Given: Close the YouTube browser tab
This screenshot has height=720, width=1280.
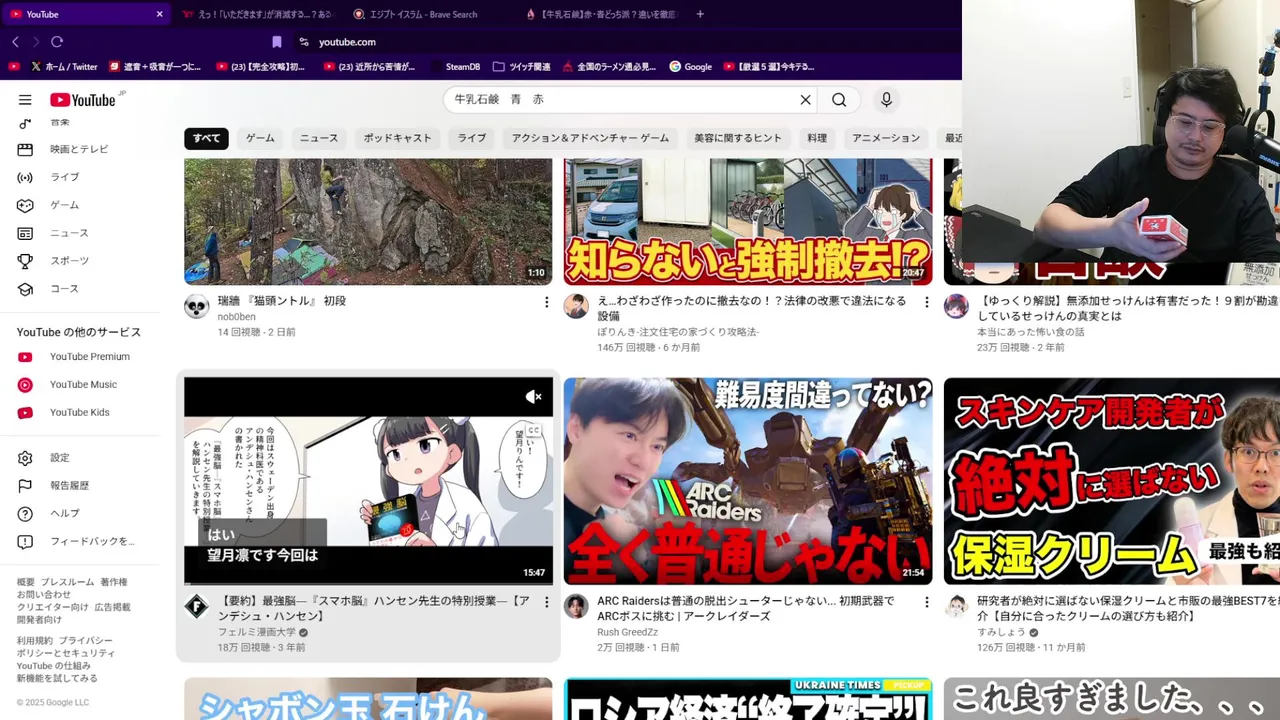Looking at the screenshot, I should coord(159,14).
